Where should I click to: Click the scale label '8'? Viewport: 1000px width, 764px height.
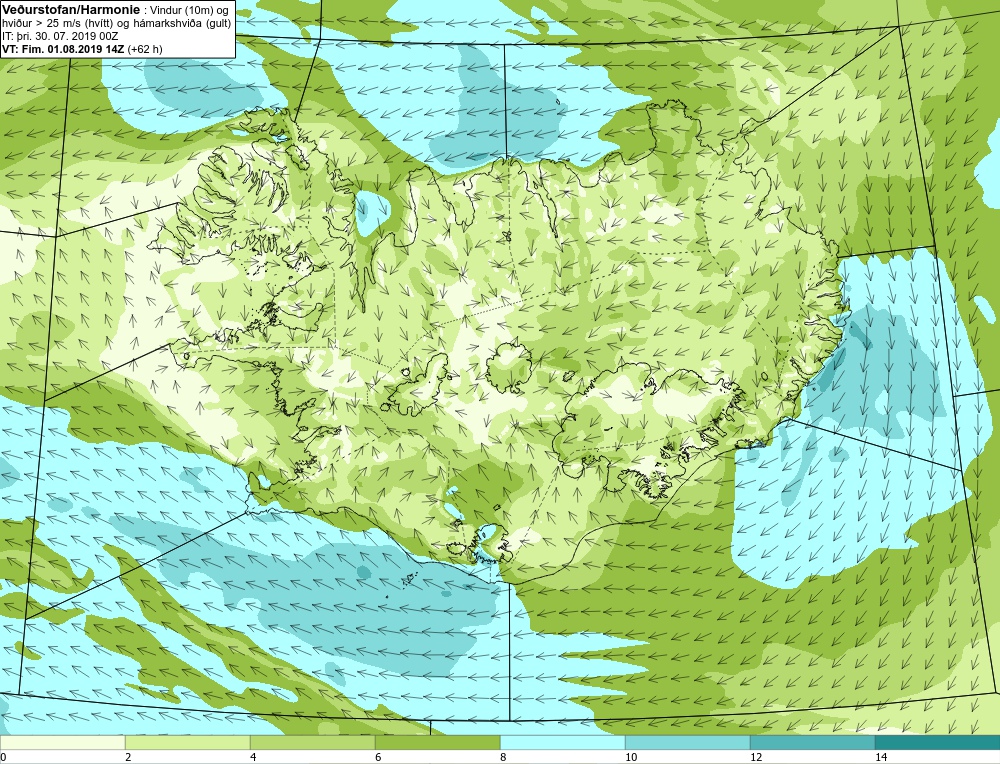(503, 757)
